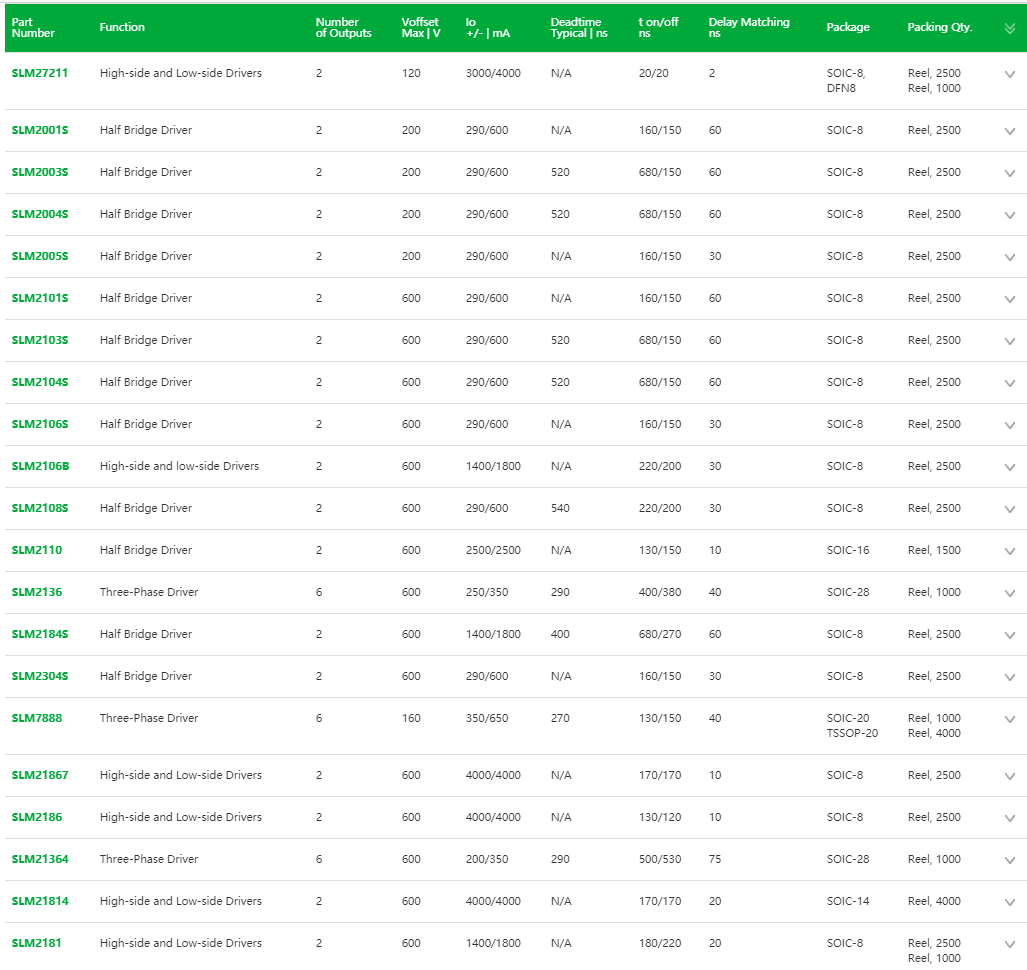The width and height of the screenshot is (1027, 970).
Task: Expand the SLM2184S row chevron
Action: (x=1009, y=635)
